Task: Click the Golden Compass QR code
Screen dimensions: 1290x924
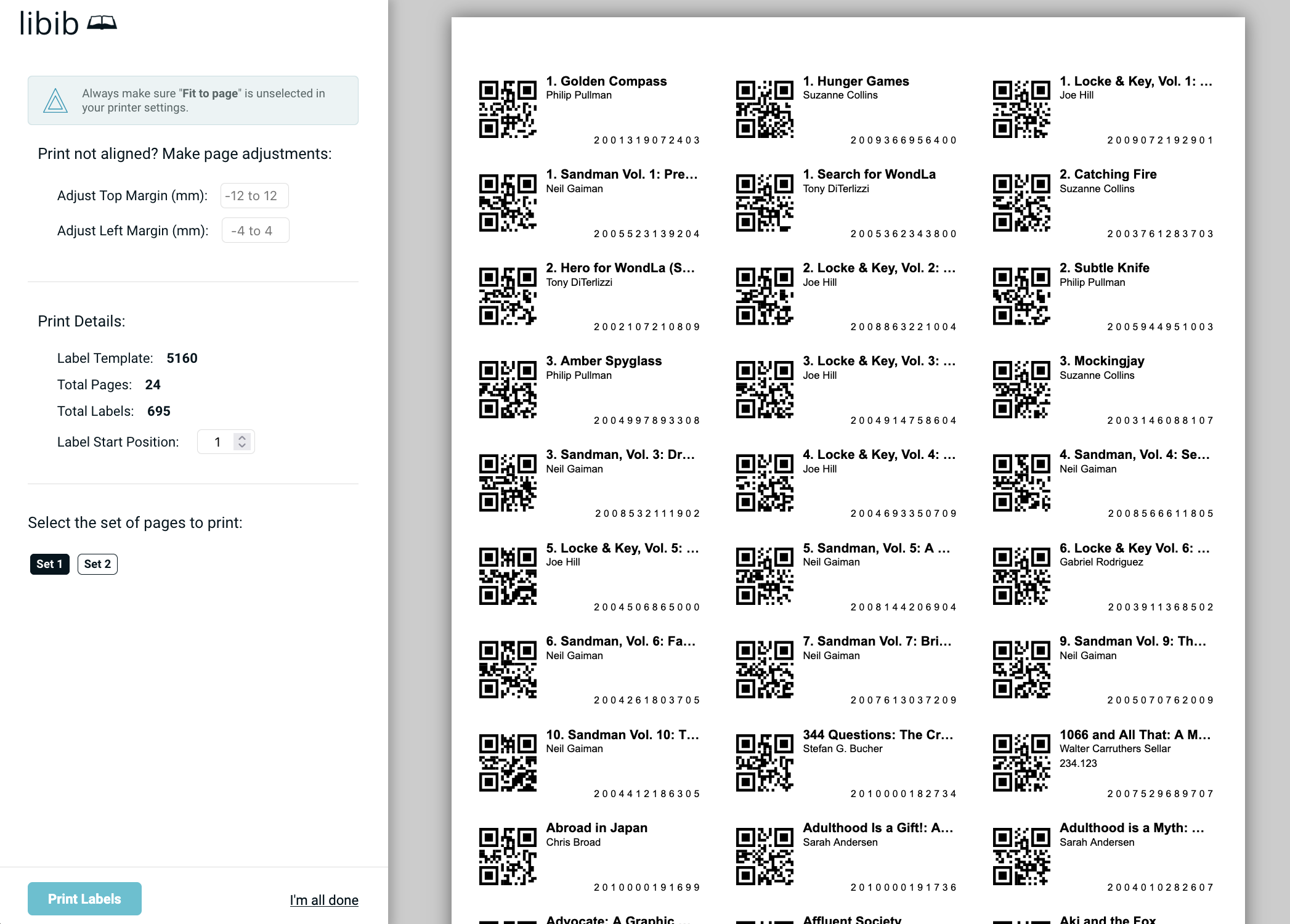Action: coord(507,109)
